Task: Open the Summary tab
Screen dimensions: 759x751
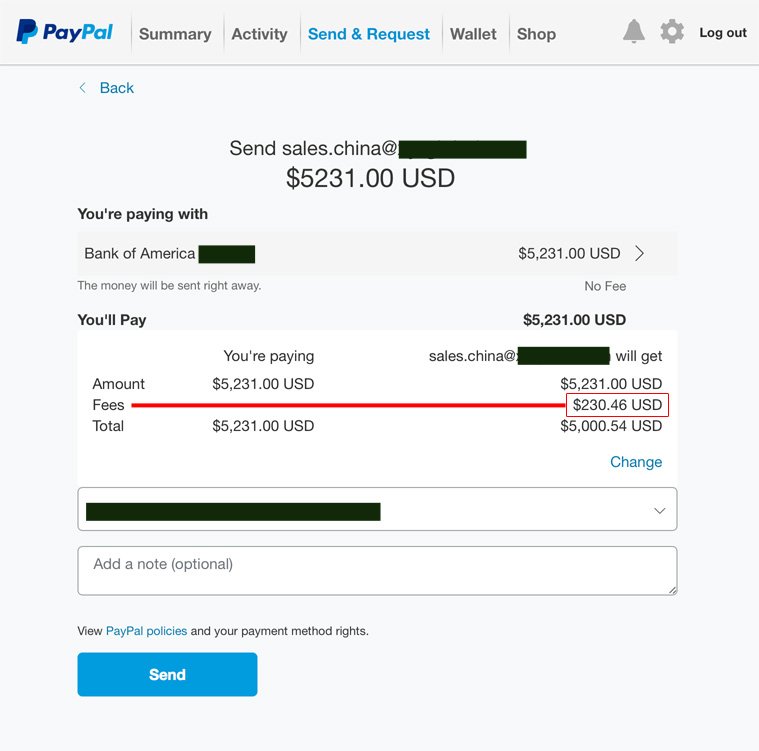Action: click(x=175, y=34)
